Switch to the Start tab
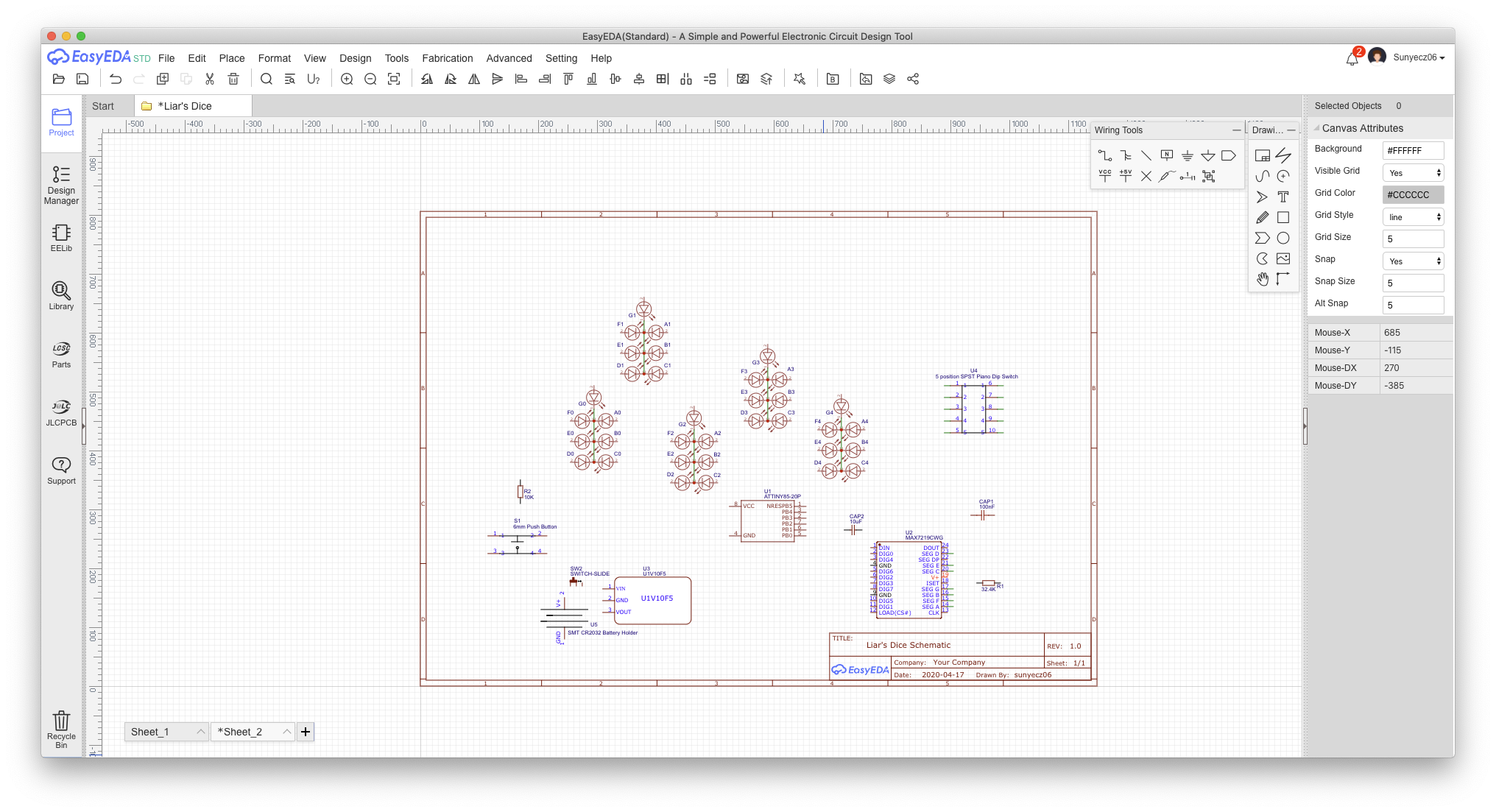1496x812 pixels. tap(103, 106)
